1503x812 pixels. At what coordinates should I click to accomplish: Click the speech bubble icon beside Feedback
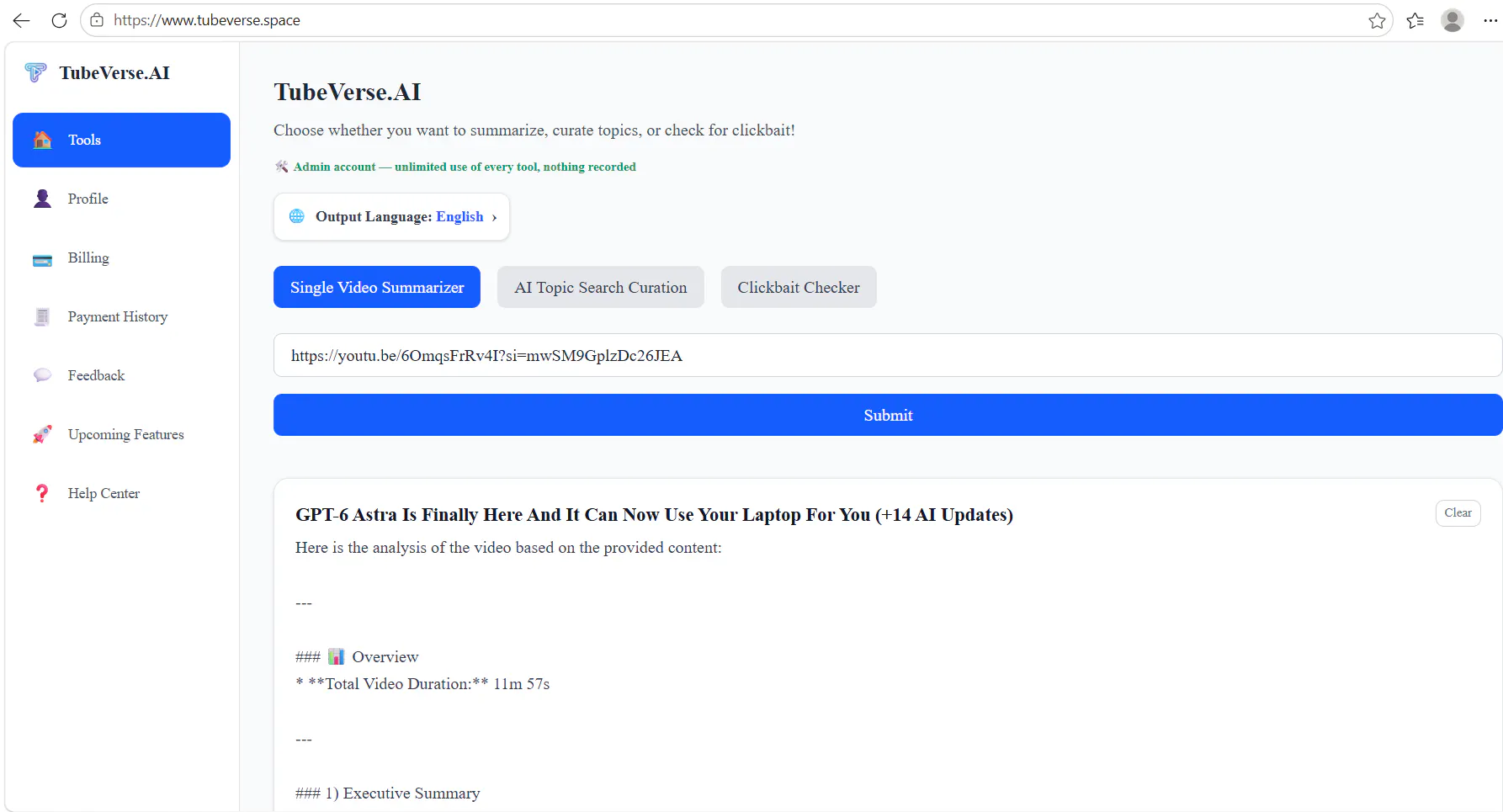[x=42, y=375]
